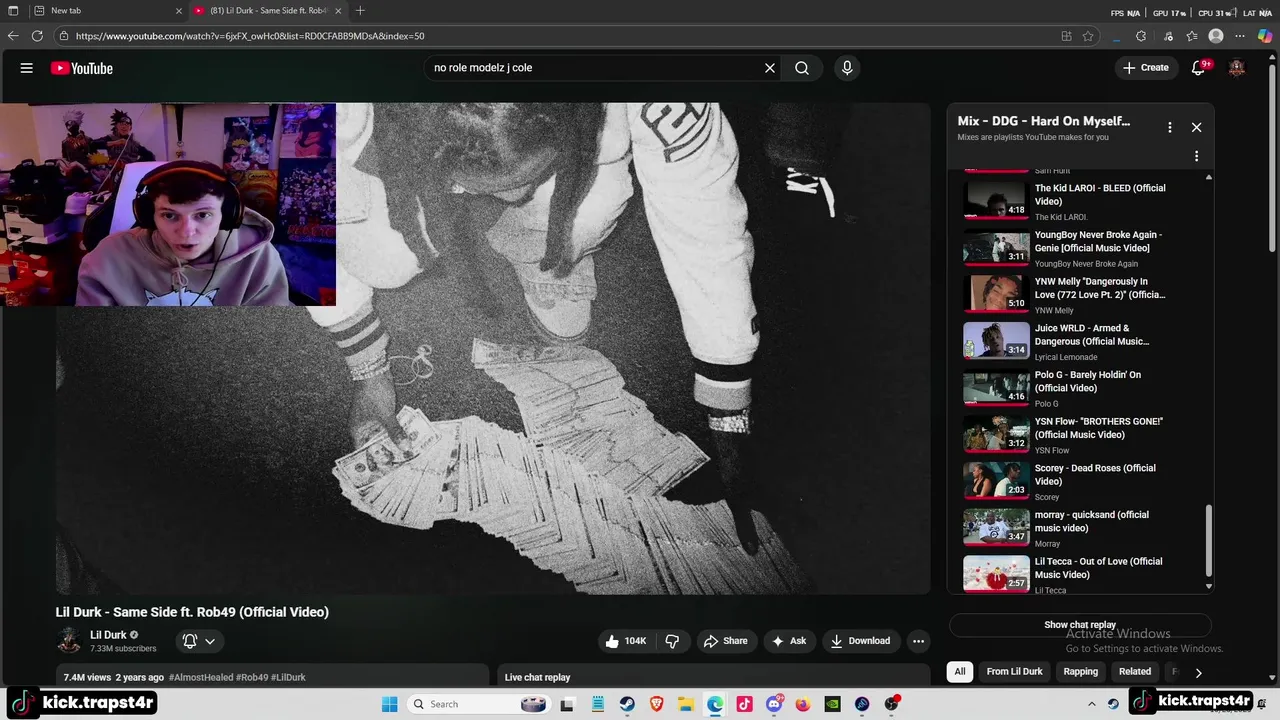Open the favorites list in Edge

coord(1192,36)
